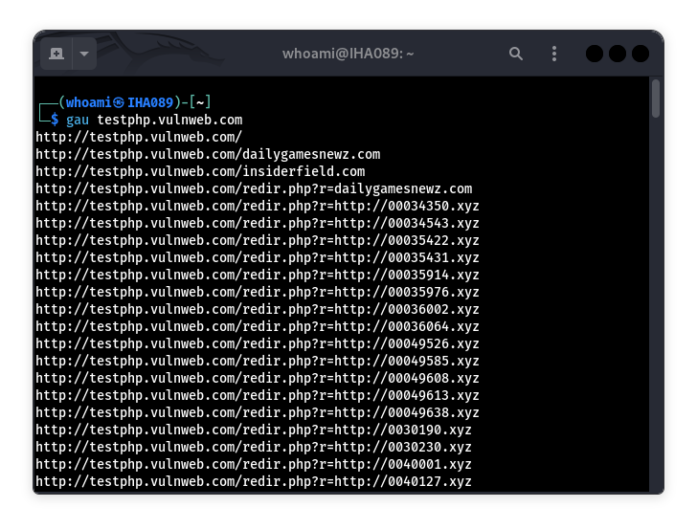Screen dimensions: 697x530
Task: Minimize the terminal window
Action: [x=594, y=54]
